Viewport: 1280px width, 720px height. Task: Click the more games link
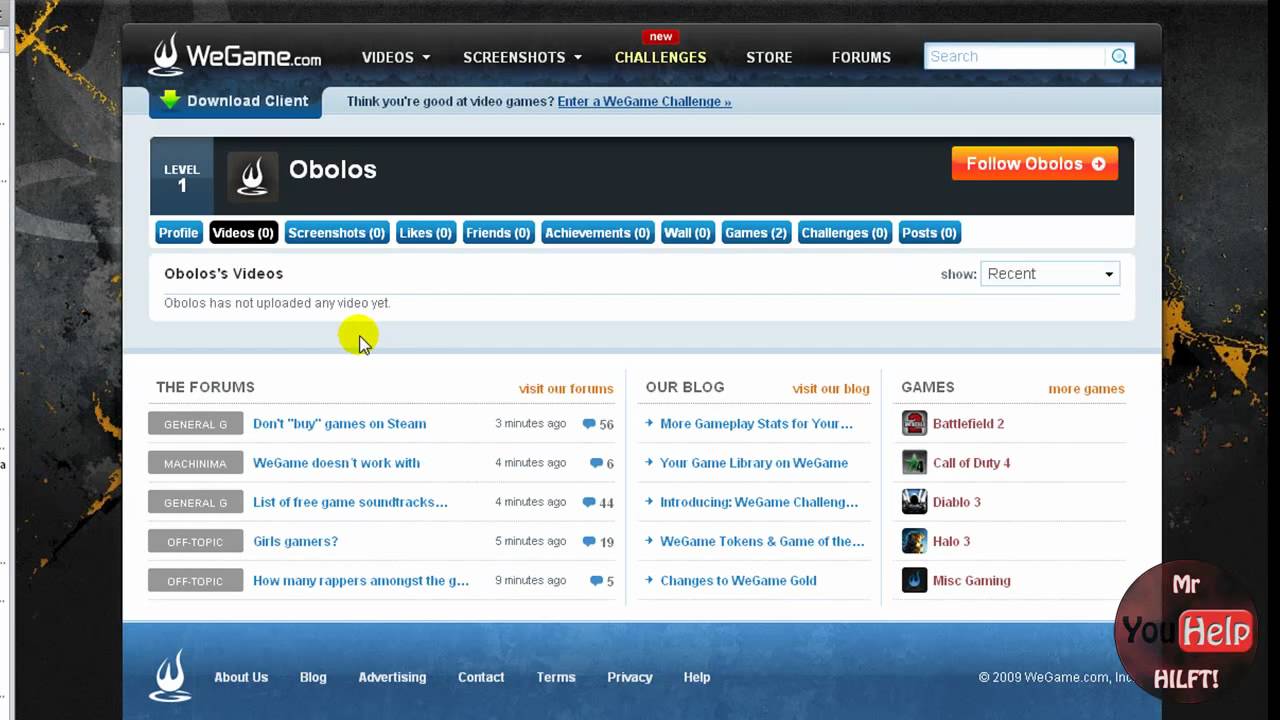click(1086, 389)
